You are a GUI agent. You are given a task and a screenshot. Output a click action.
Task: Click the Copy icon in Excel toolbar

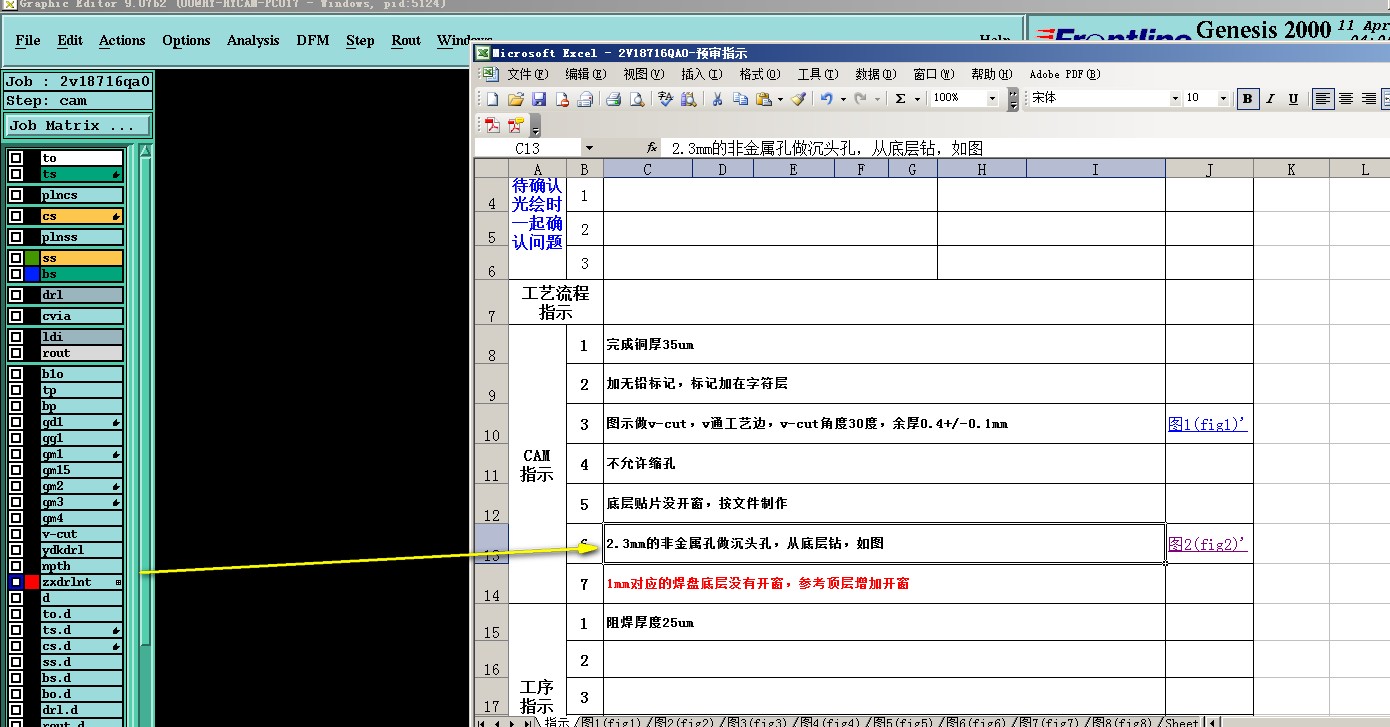tap(740, 99)
